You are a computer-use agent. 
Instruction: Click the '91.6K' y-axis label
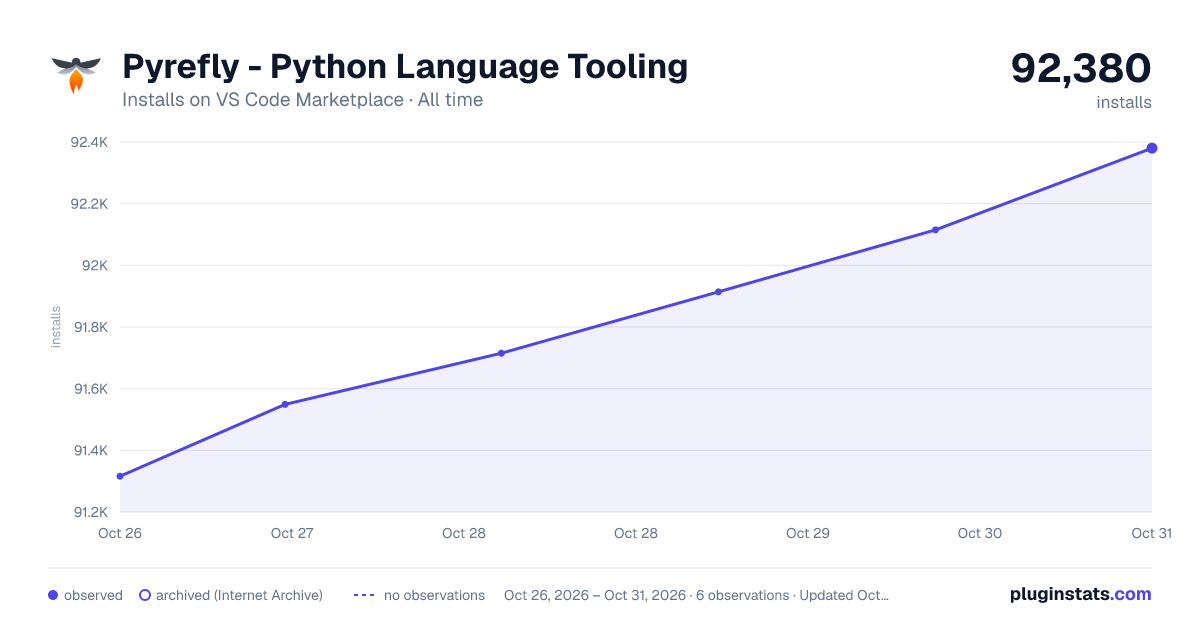(89, 389)
